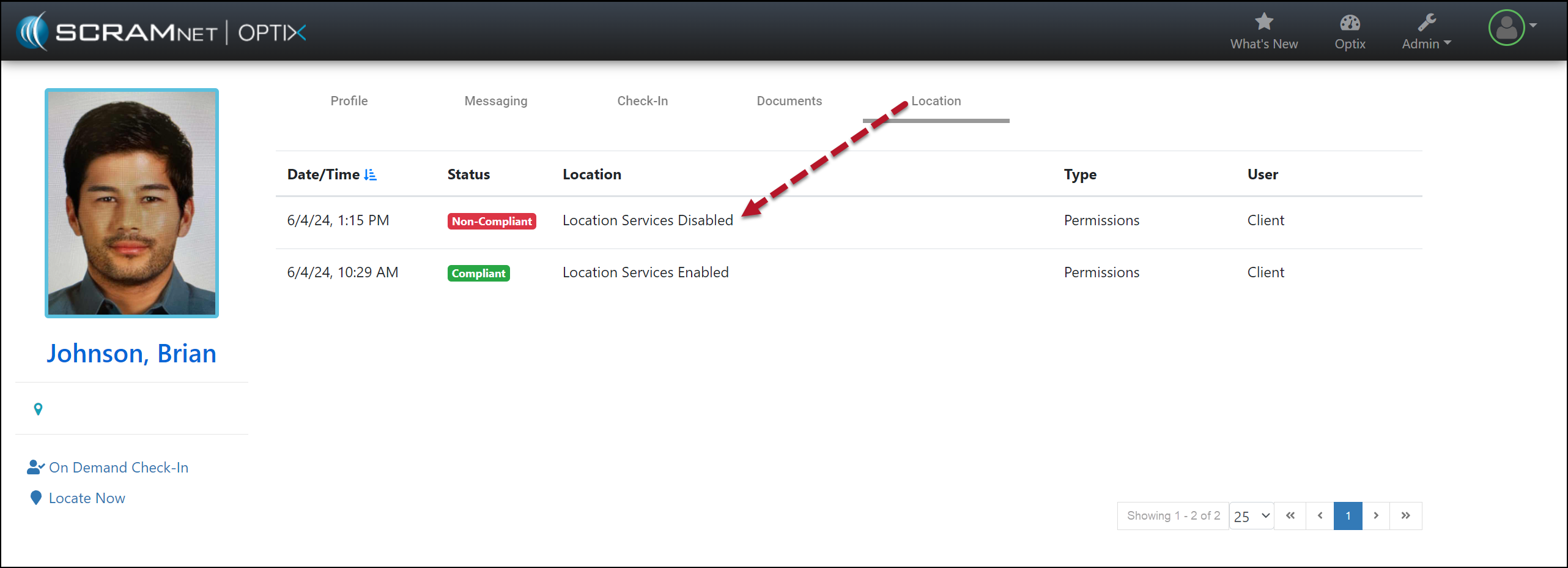Expand the Admin dropdown caret
This screenshot has height=568, width=1568.
pyautogui.click(x=1448, y=43)
